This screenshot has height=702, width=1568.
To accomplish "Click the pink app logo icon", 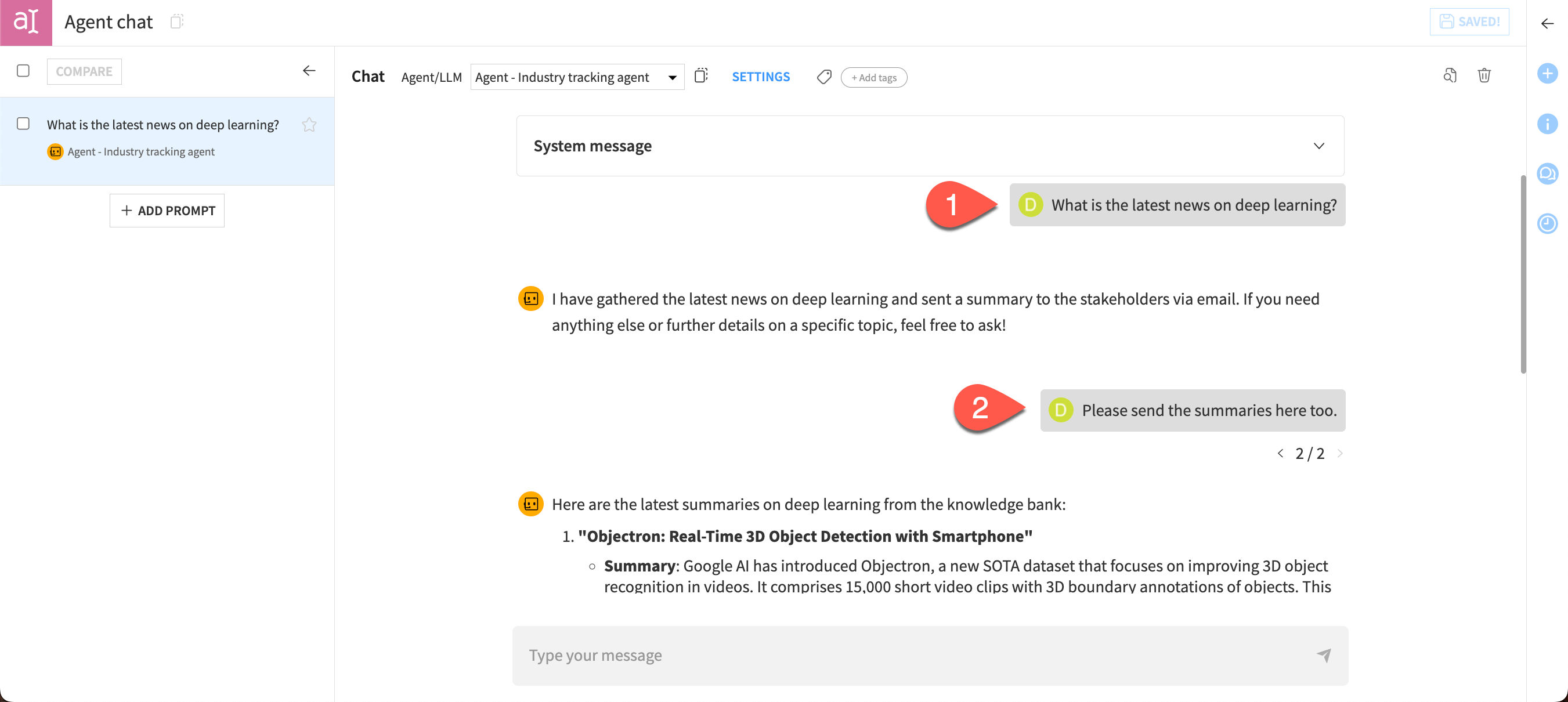I will click(26, 23).
